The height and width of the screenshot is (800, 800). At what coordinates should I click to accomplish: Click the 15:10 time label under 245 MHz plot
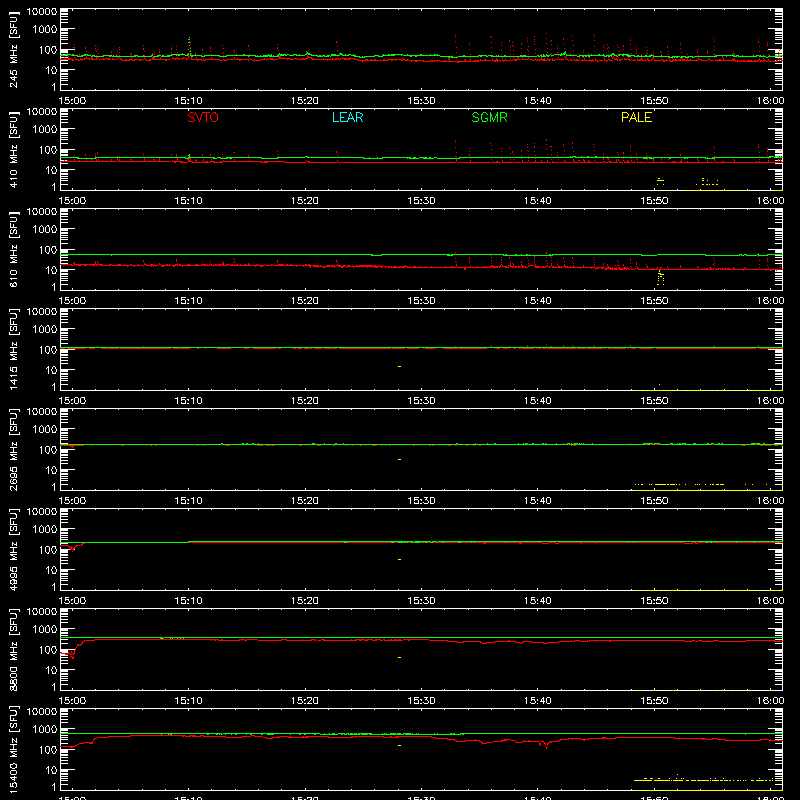(x=189, y=101)
